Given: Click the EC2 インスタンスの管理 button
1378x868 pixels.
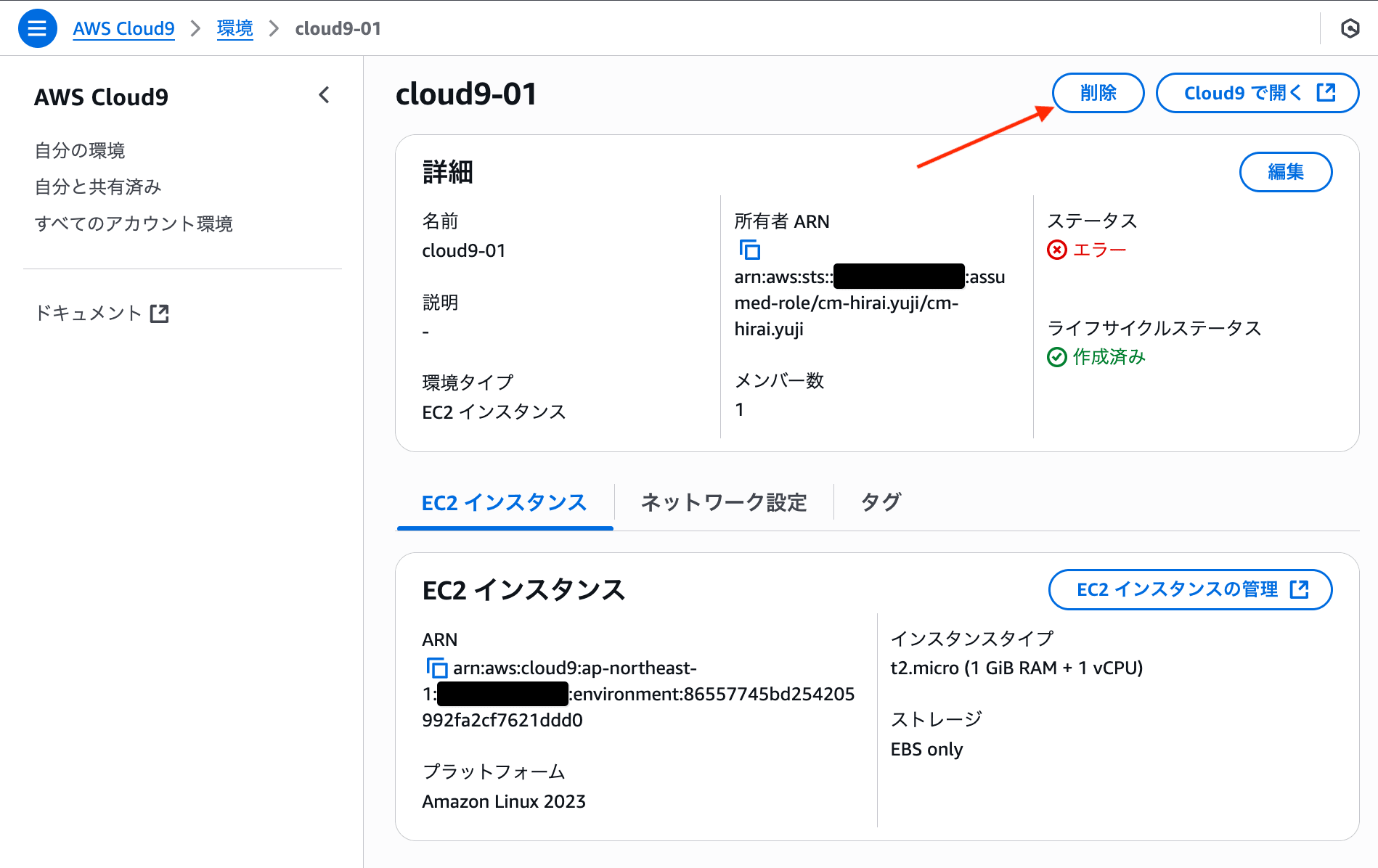Looking at the screenshot, I should (x=1190, y=589).
